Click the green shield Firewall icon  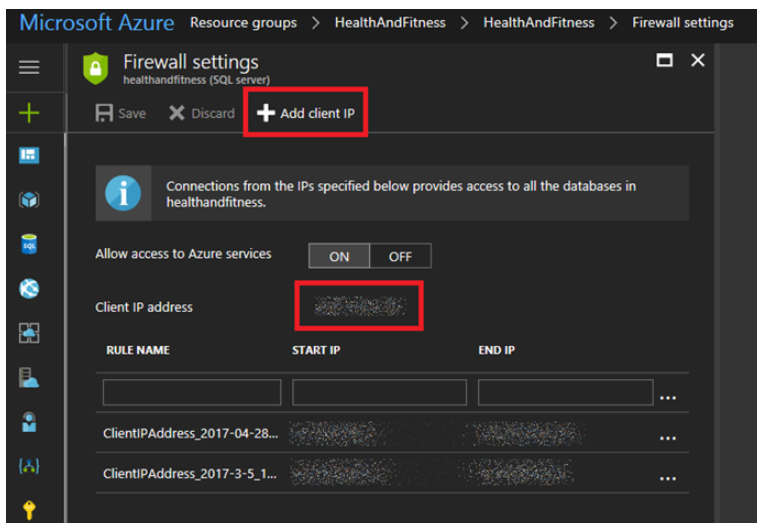(x=95, y=68)
